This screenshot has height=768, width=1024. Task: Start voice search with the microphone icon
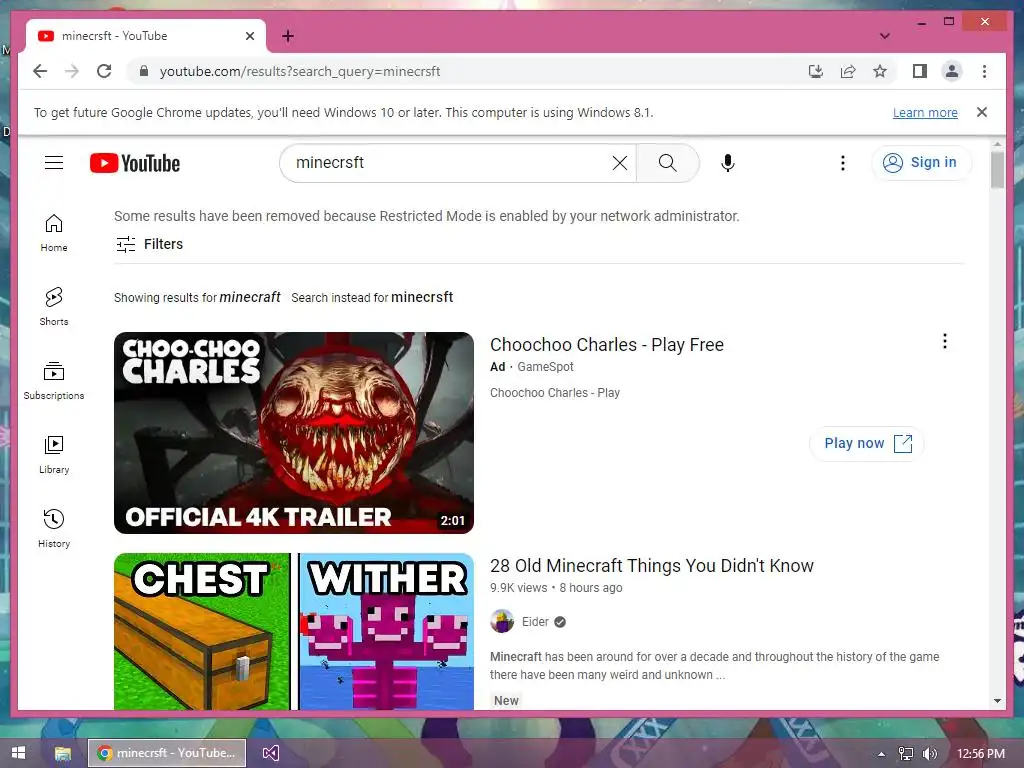coord(728,163)
